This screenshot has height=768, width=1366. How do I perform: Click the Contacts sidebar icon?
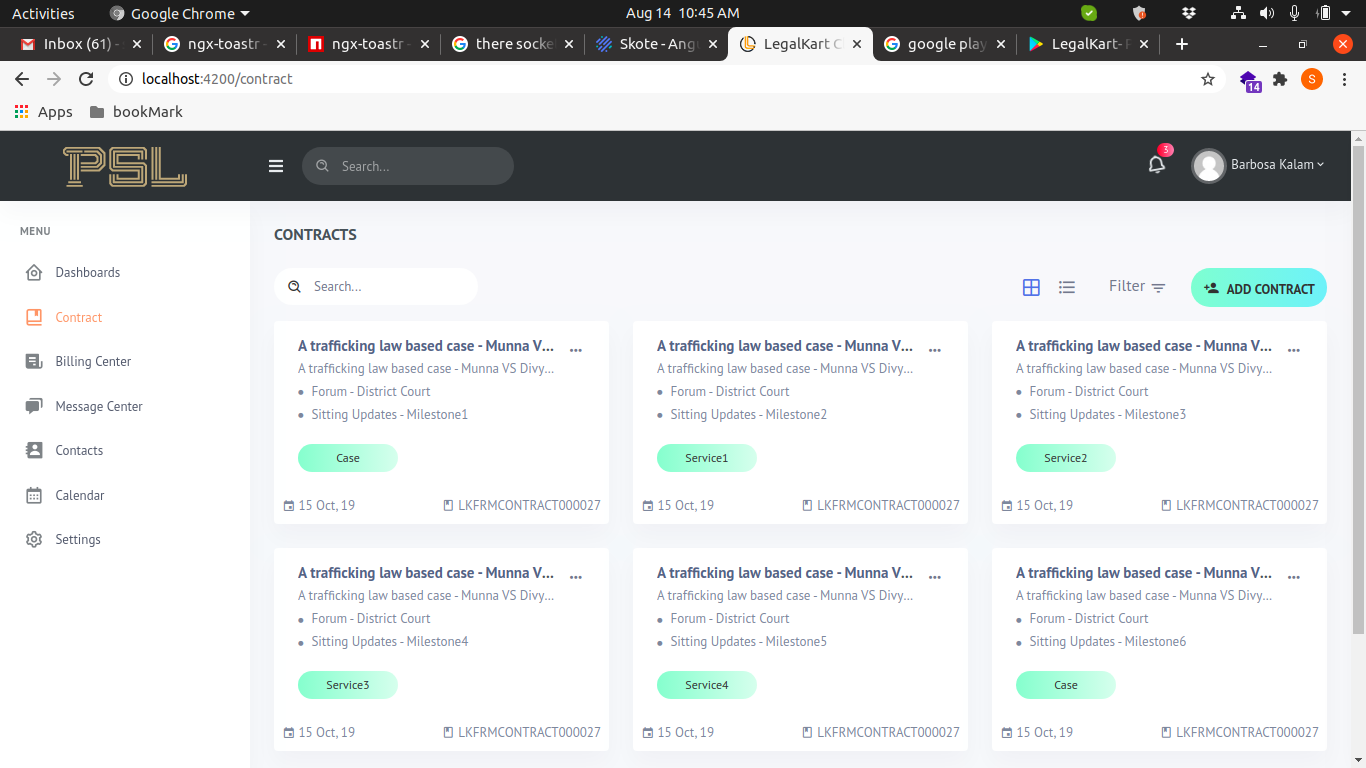pyautogui.click(x=34, y=451)
